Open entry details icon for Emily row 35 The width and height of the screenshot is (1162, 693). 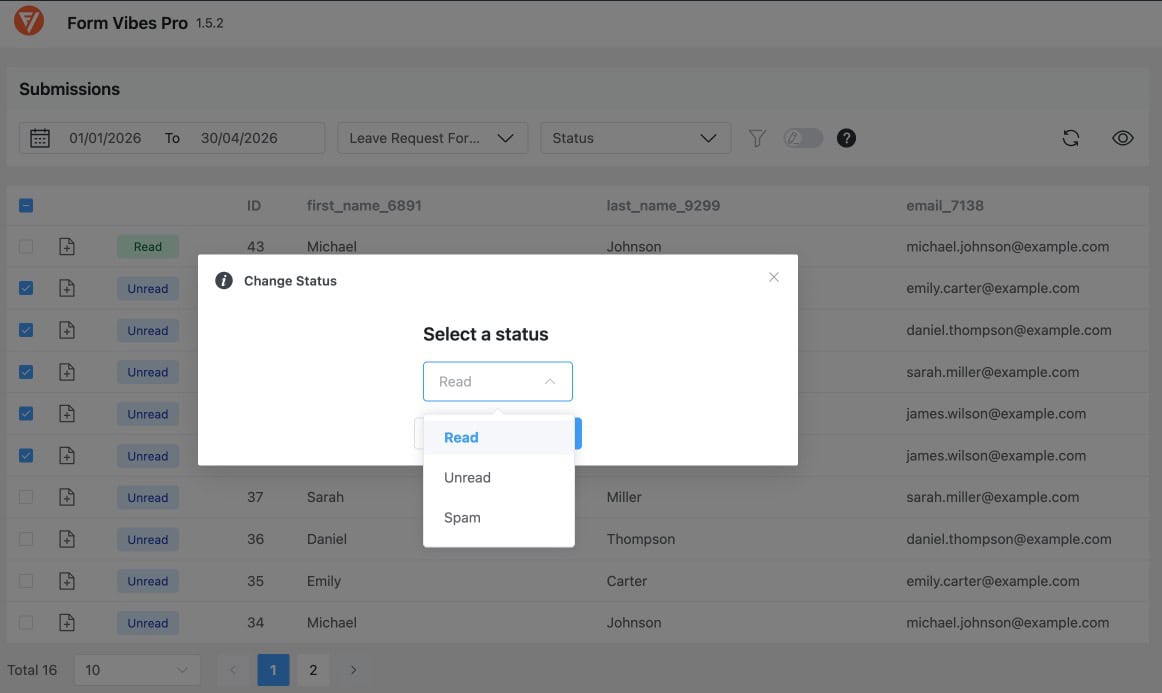[67, 581]
